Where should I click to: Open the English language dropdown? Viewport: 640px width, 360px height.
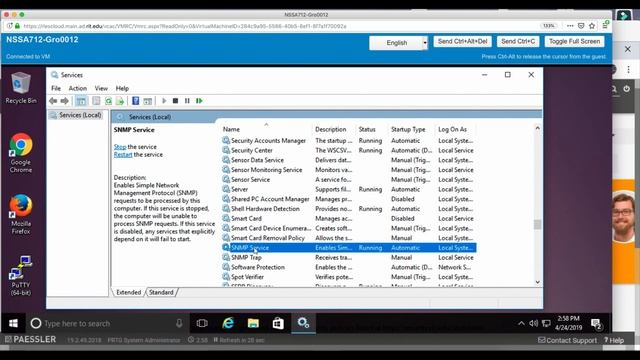(x=398, y=43)
